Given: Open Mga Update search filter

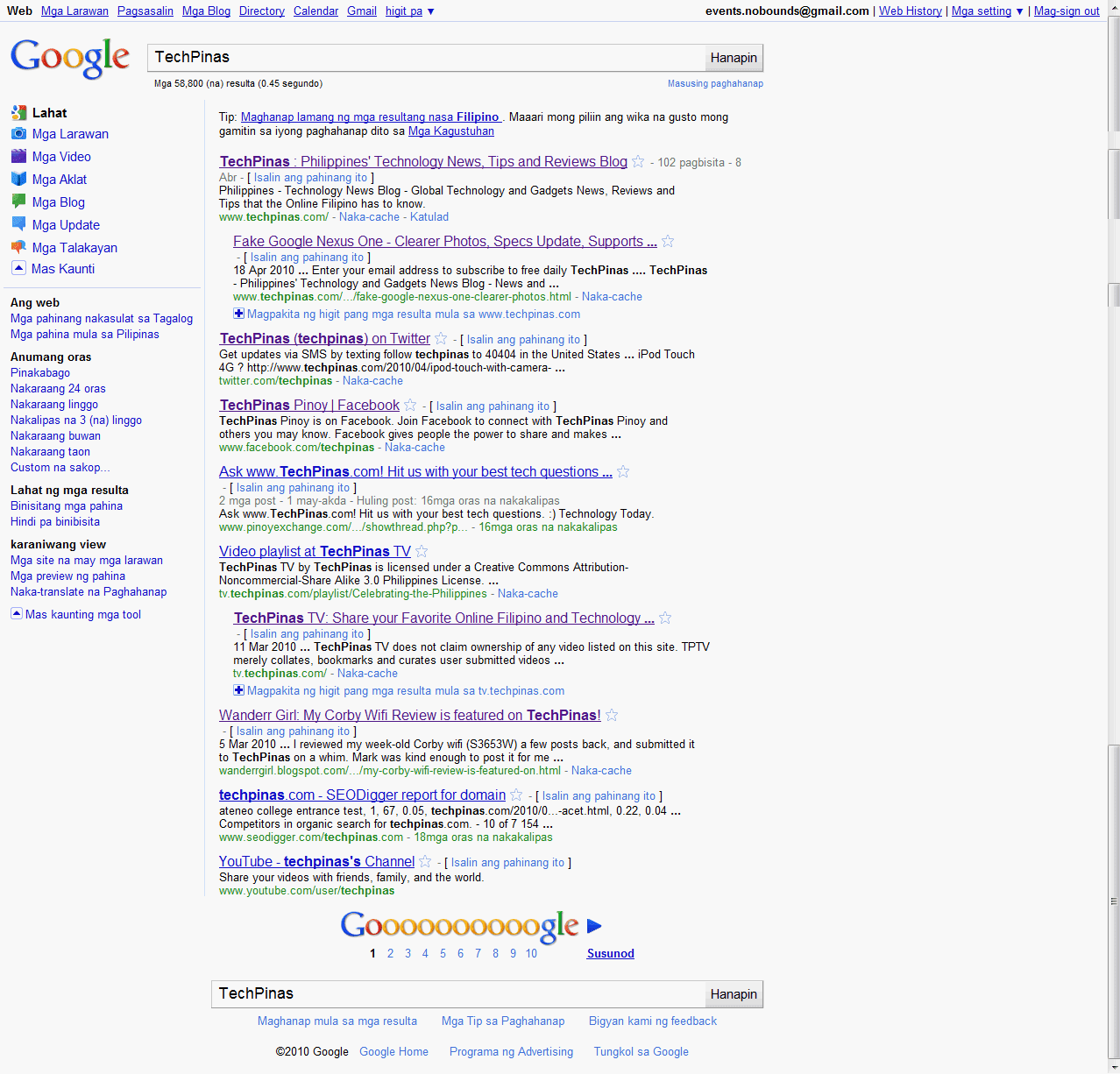Looking at the screenshot, I should click(66, 224).
